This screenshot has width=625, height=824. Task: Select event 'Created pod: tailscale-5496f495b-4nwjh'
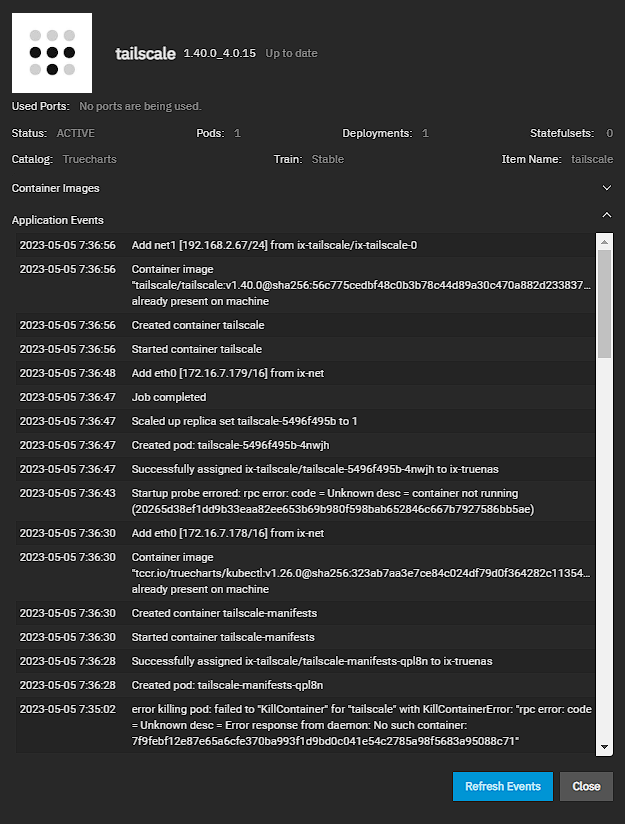coord(305,446)
